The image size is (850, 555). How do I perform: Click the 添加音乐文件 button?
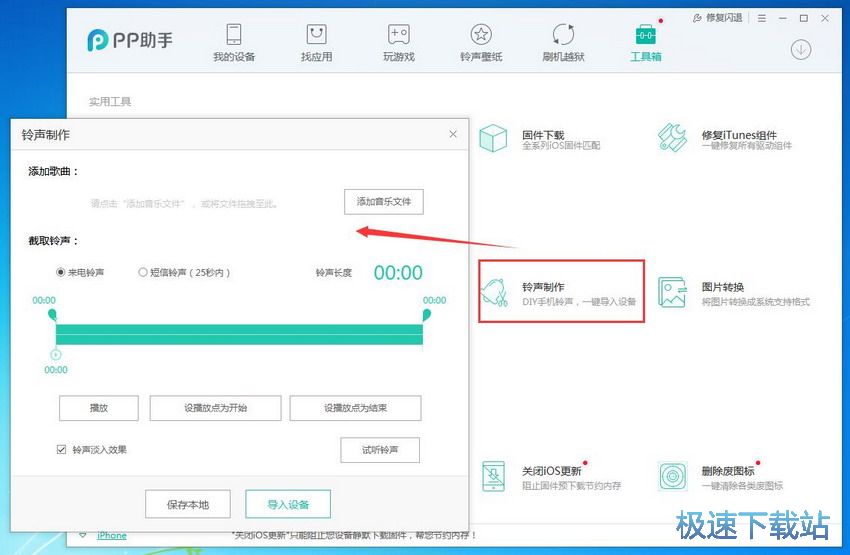(384, 202)
